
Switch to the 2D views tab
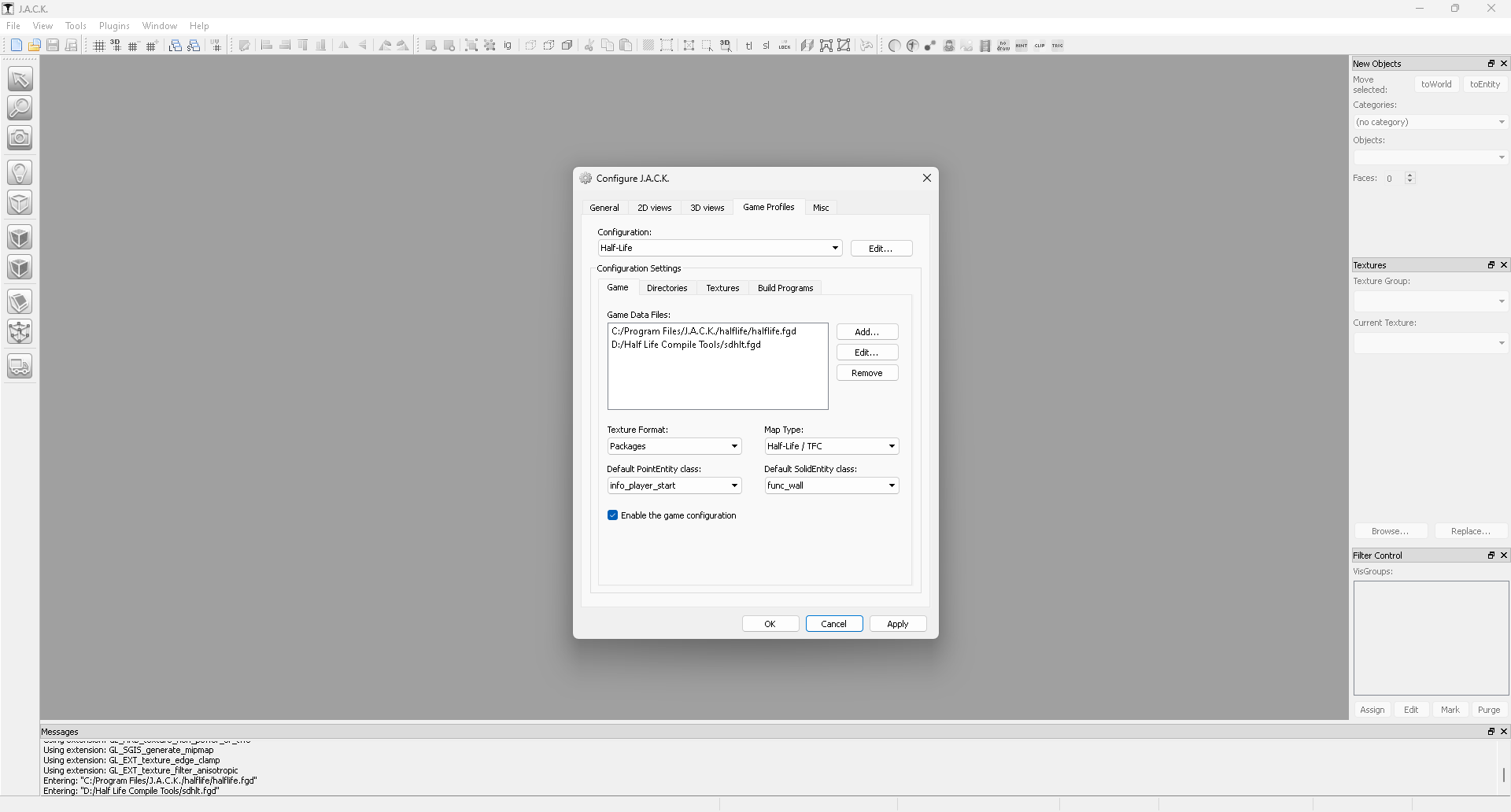click(655, 208)
